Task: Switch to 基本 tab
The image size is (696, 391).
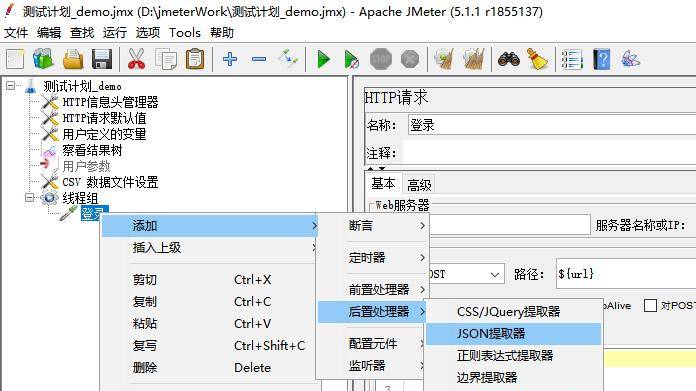Action: 383,183
